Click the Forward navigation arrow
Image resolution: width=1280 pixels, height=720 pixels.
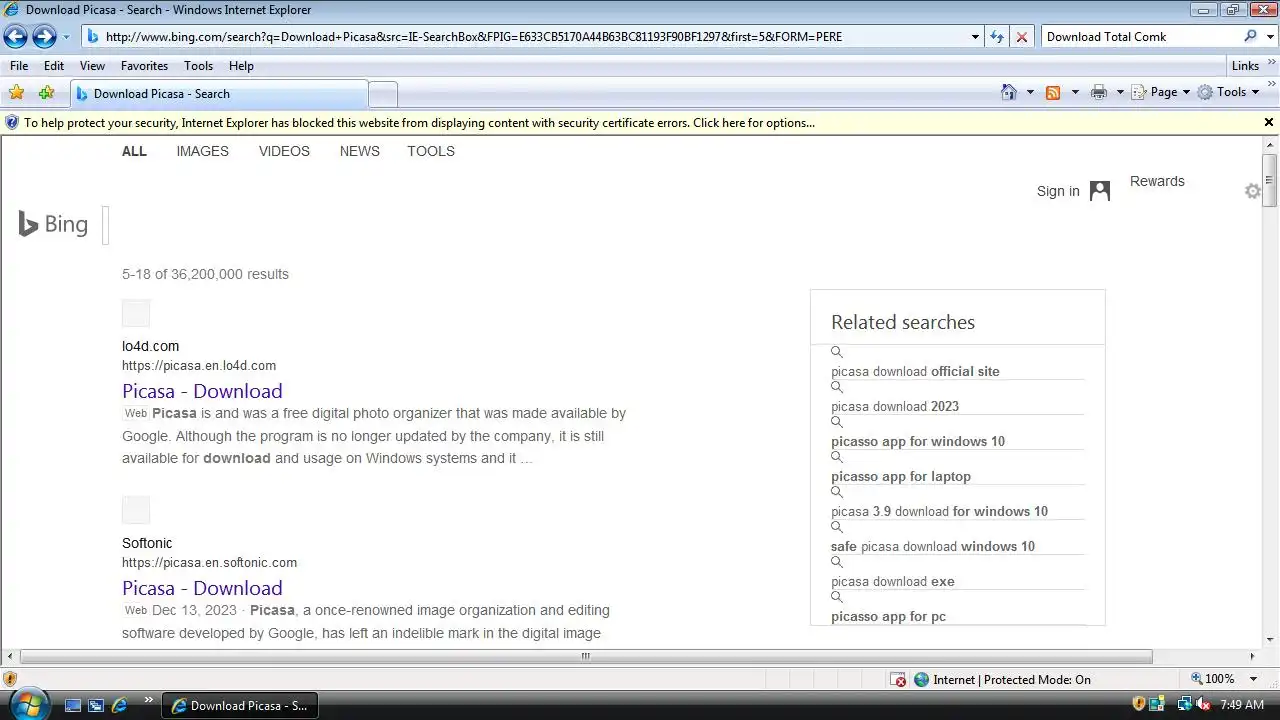point(44,37)
